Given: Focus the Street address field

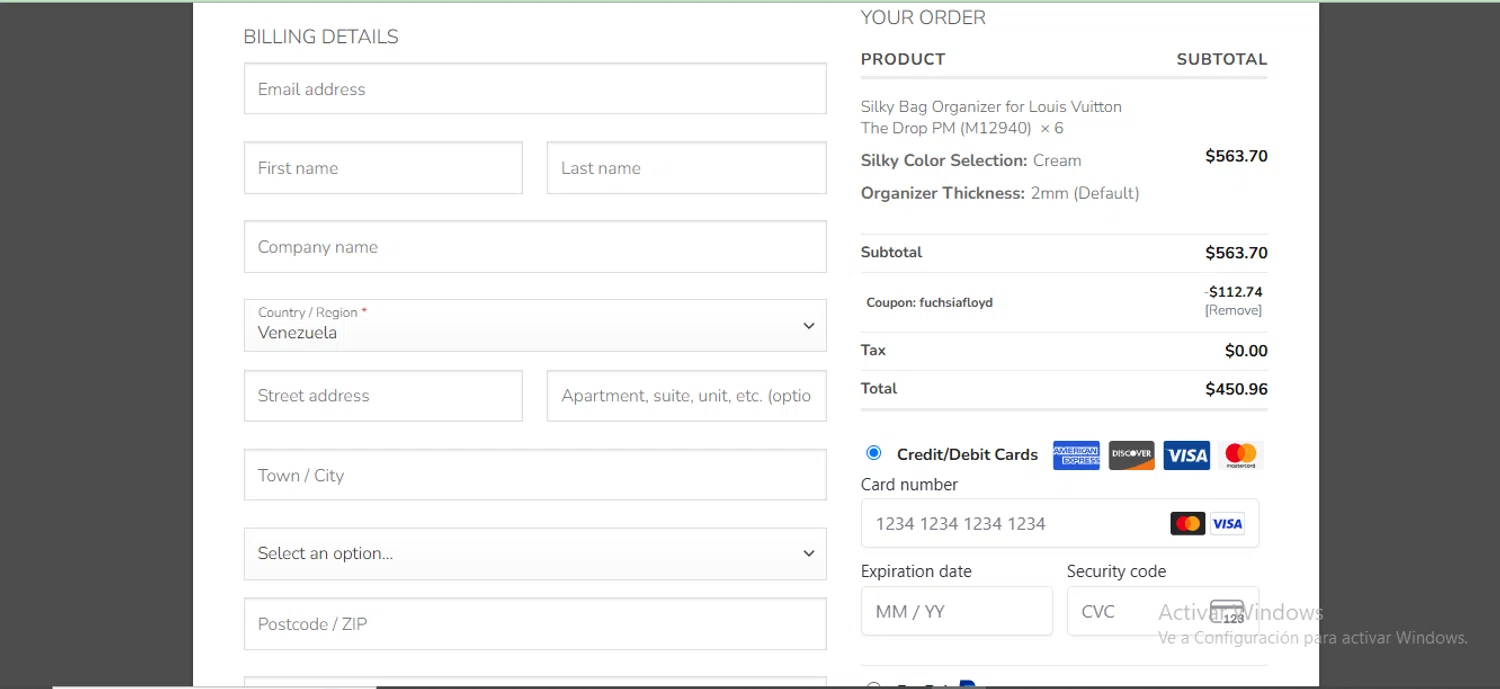Looking at the screenshot, I should tap(383, 396).
